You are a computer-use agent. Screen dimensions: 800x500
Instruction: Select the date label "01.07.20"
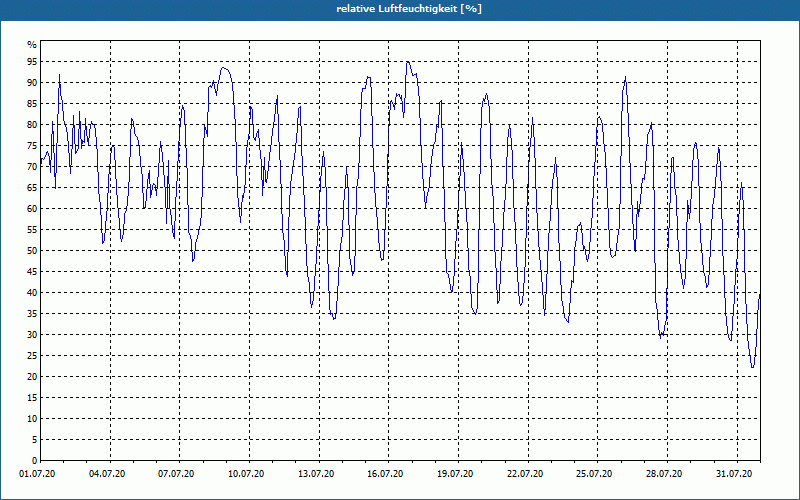coord(37,474)
